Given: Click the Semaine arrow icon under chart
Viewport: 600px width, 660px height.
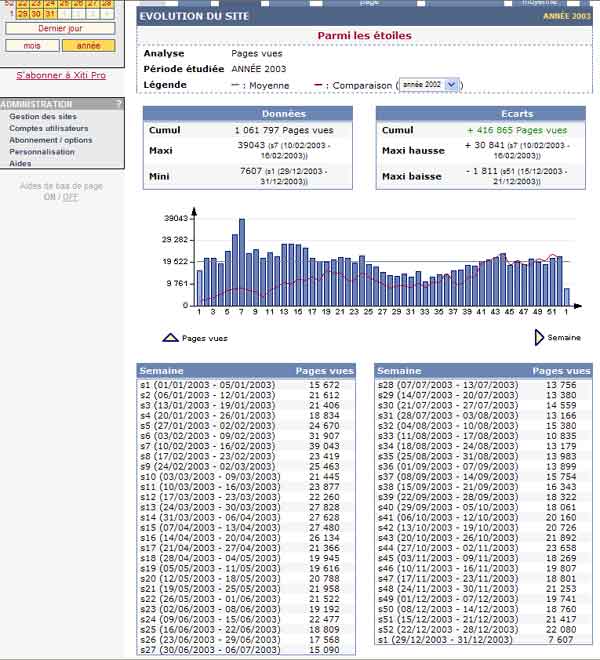Looking at the screenshot, I should (x=539, y=338).
